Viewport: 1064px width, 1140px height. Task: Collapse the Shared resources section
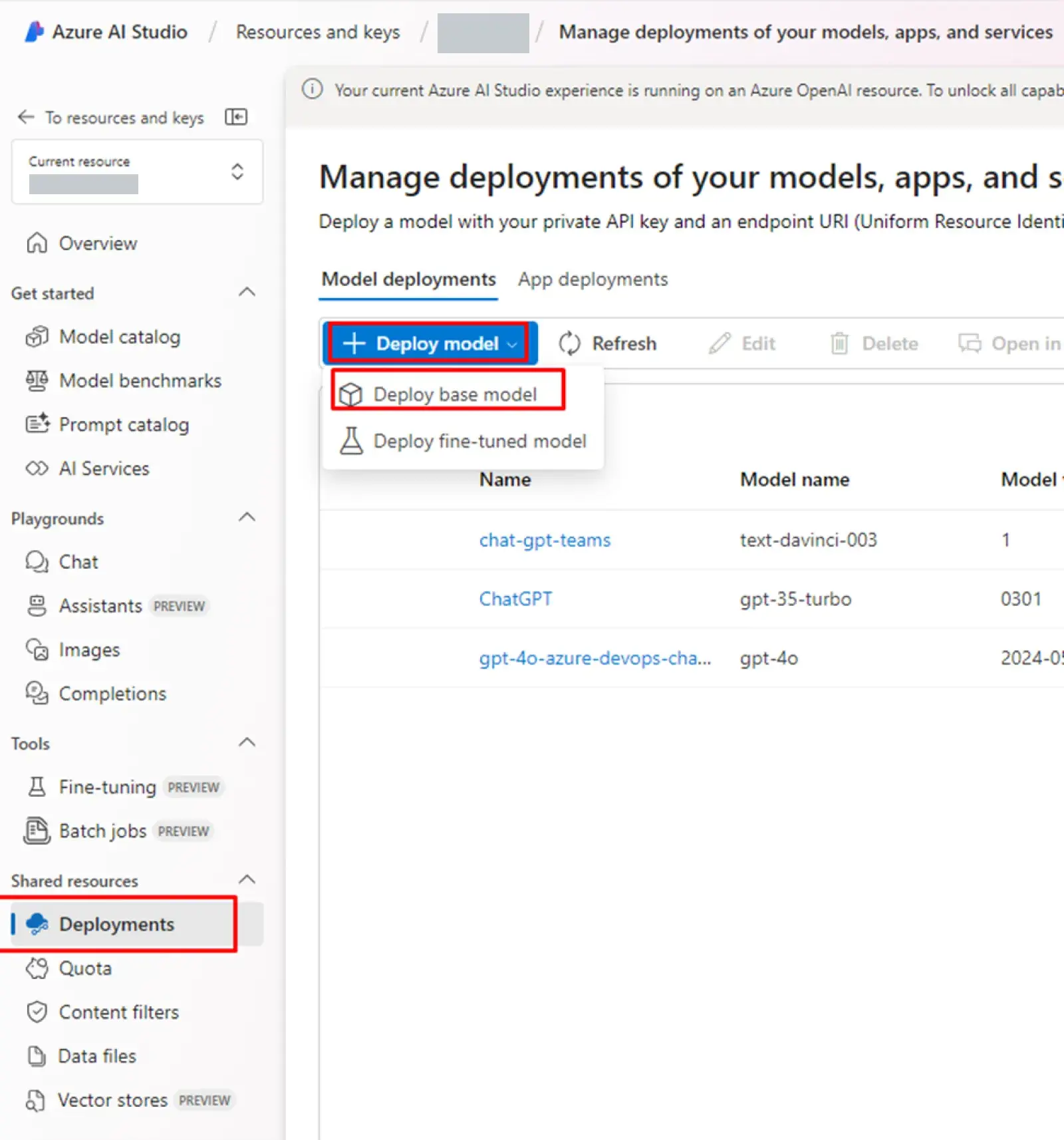click(x=247, y=879)
